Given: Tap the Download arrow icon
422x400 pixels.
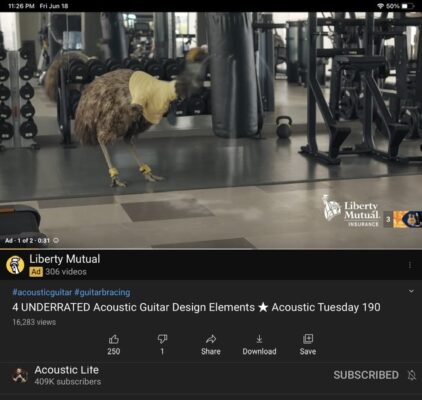Looking at the screenshot, I should (x=259, y=339).
